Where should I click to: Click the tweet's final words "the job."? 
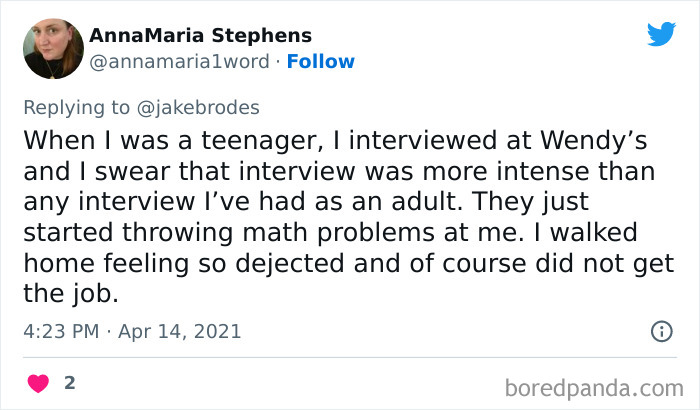point(59,295)
